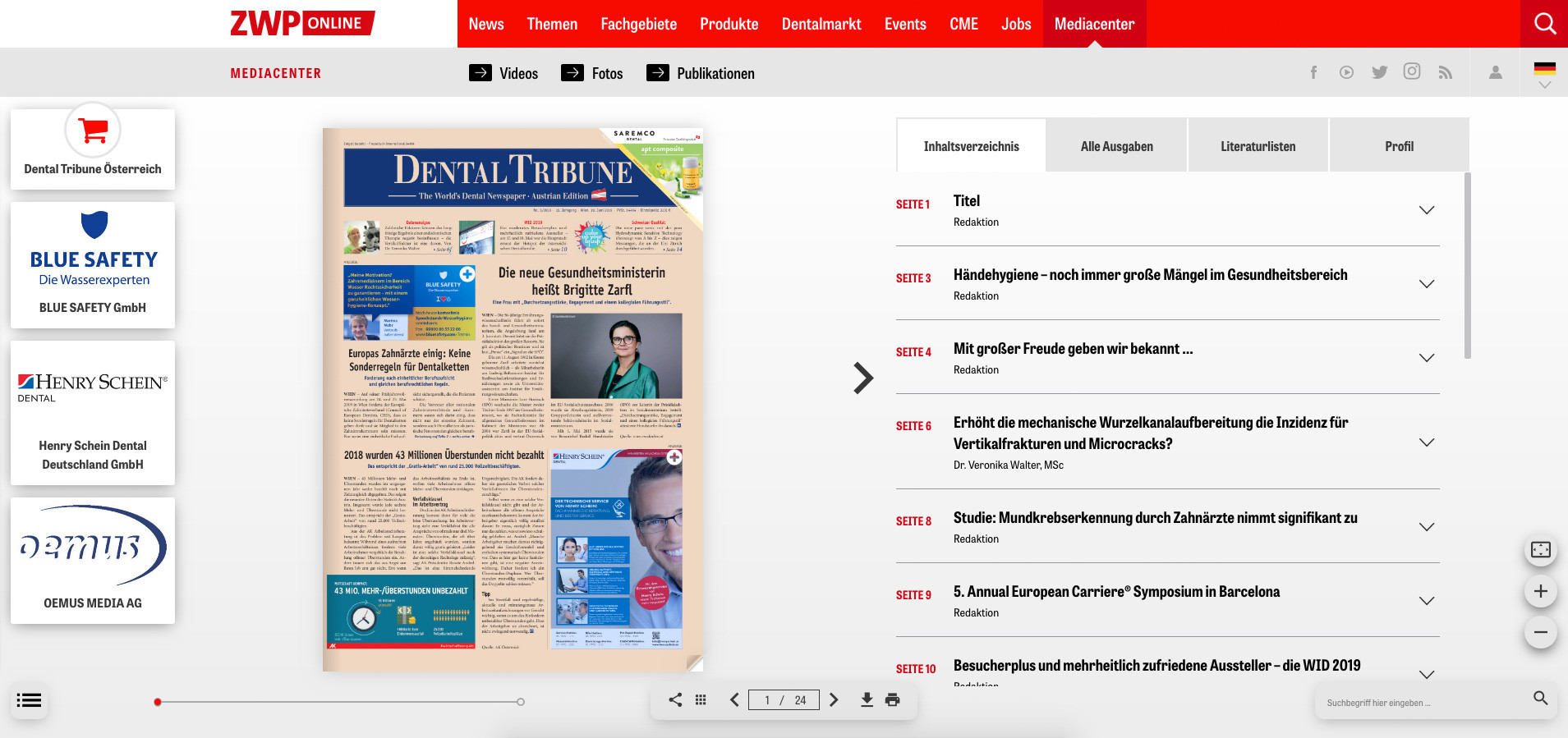Expand 'Mit großer Freude geben wir bekannt' entry
The image size is (1568, 738).
[x=1427, y=357]
